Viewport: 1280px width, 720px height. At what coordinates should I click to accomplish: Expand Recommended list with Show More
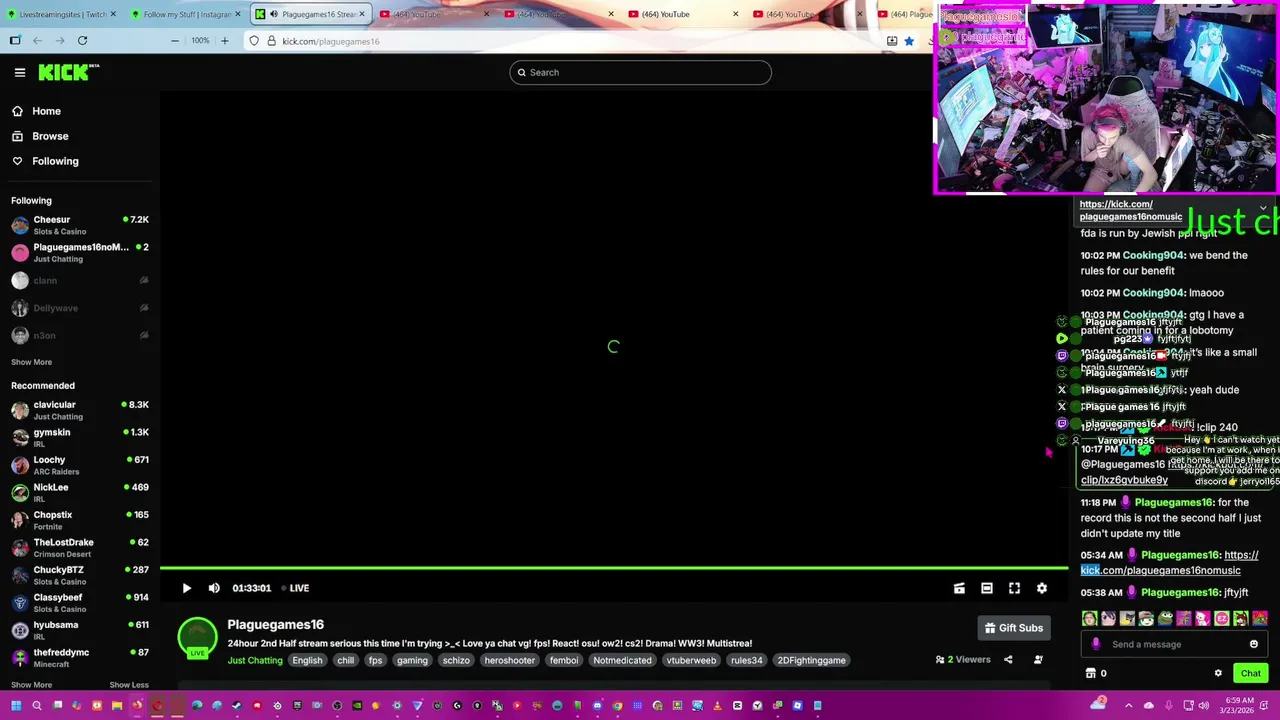pyautogui.click(x=31, y=685)
